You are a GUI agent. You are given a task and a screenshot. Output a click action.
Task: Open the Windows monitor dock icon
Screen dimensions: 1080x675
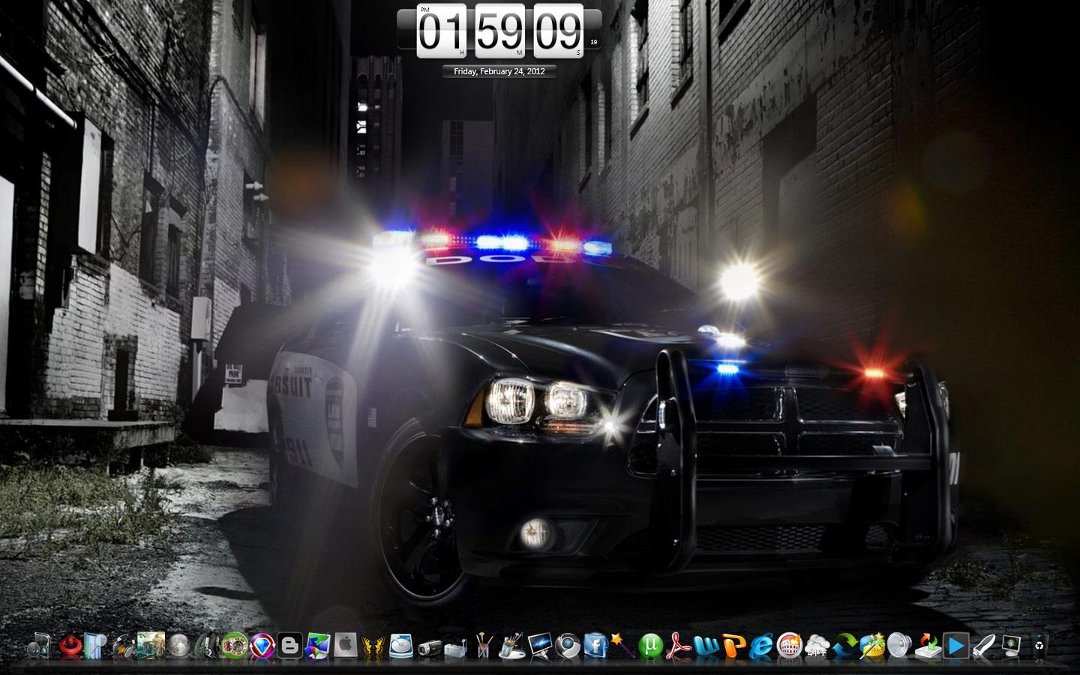1011,645
